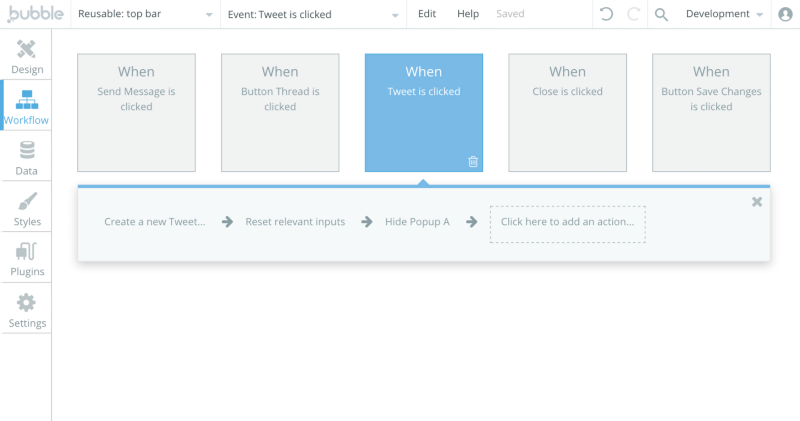Click the redo arrow icon
800x421 pixels.
633,14
